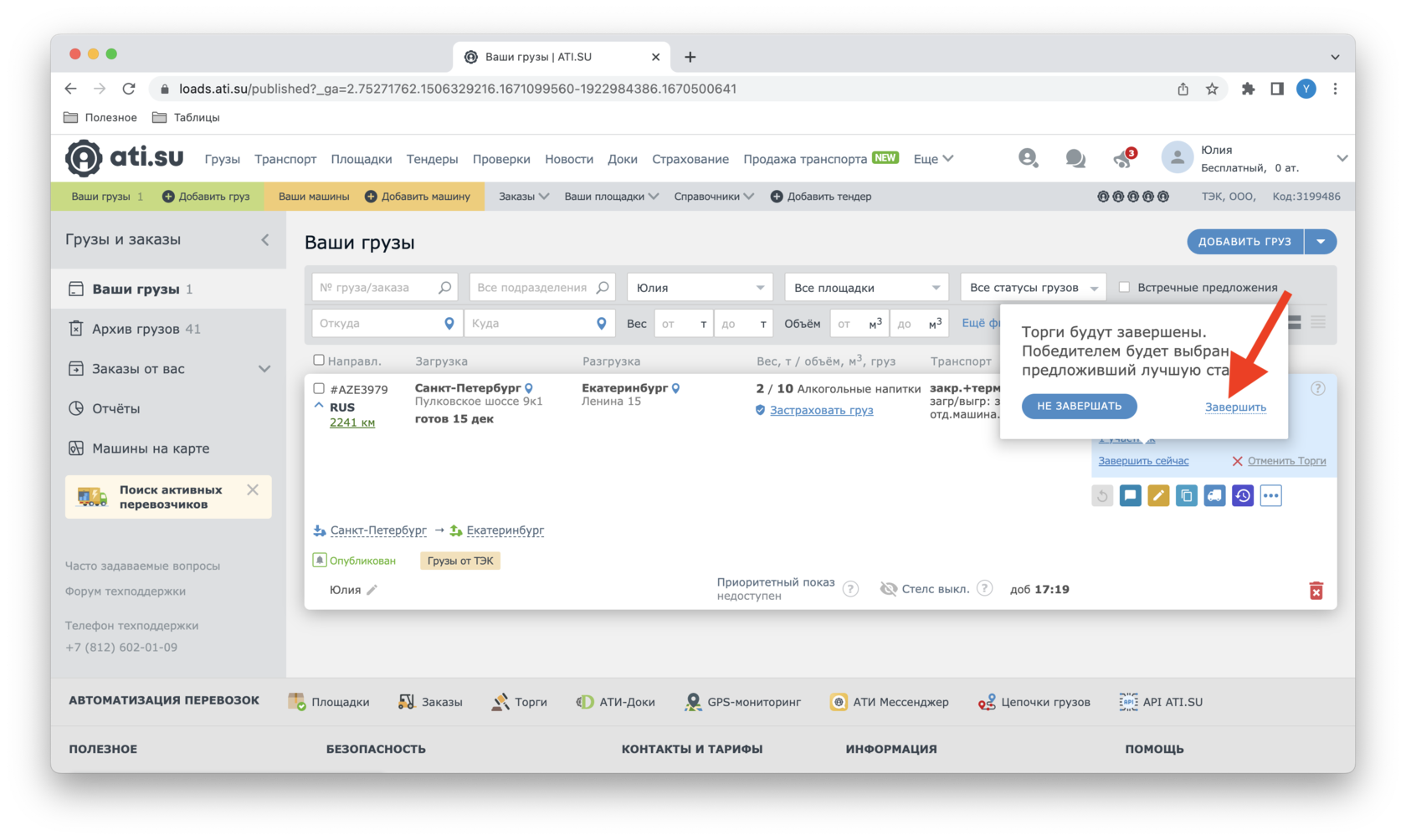Switch to compact list view icon
Viewport: 1406px width, 840px height.
point(1318,323)
